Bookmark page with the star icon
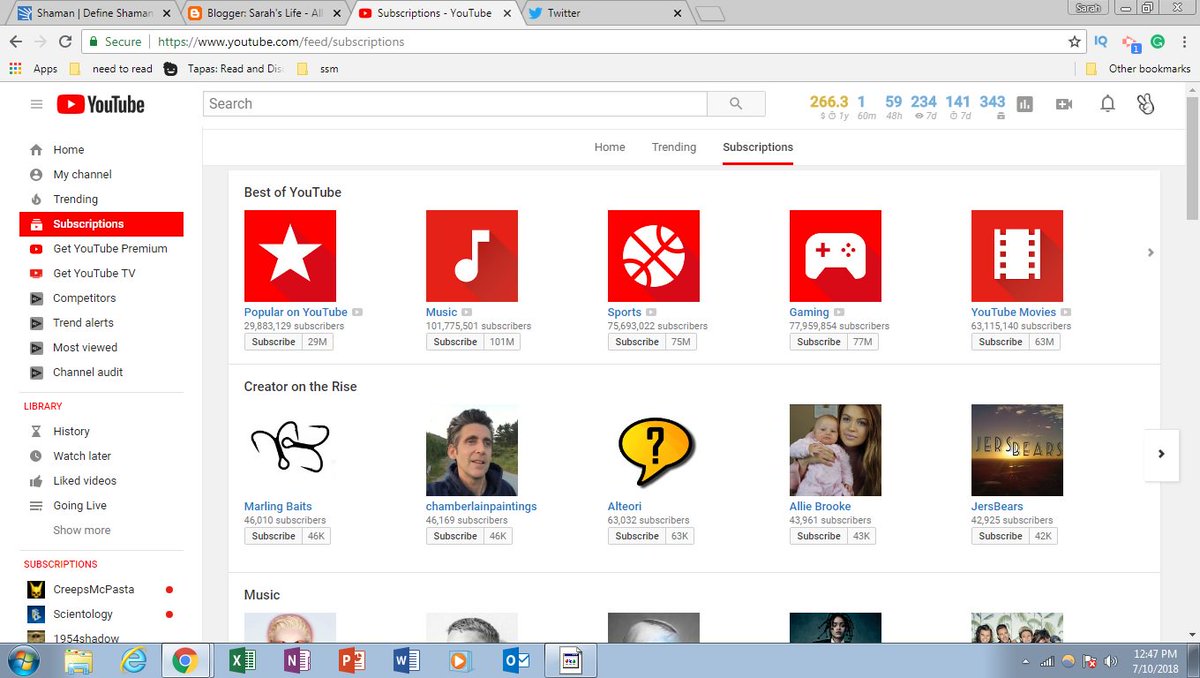Viewport: 1200px width, 678px height. coord(1074,42)
